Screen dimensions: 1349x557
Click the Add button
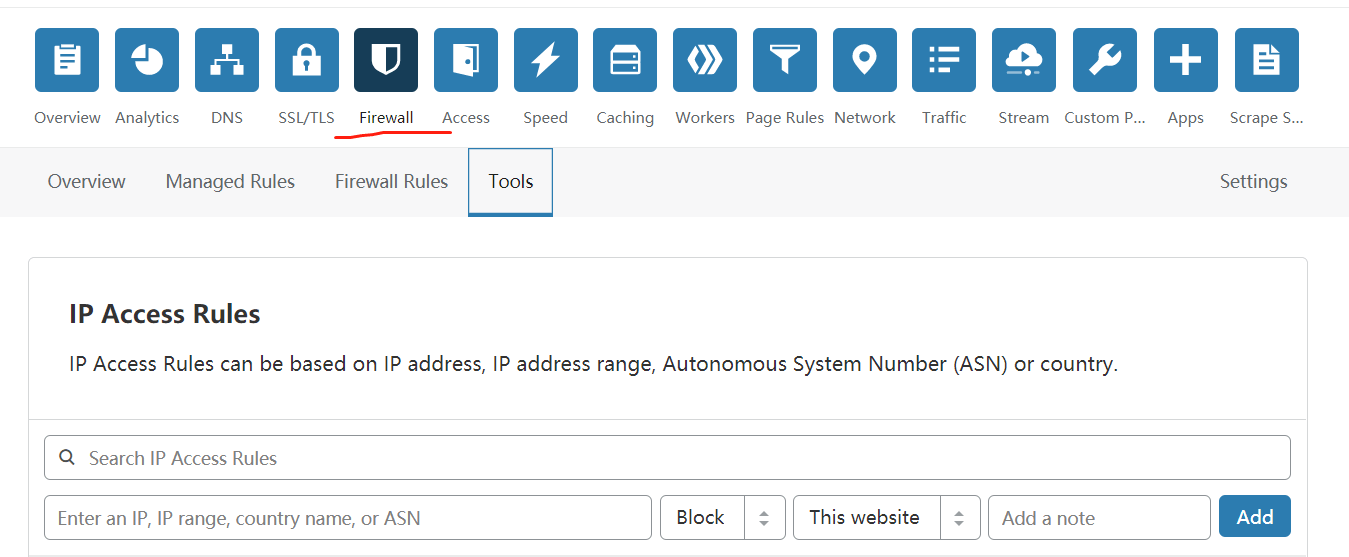pos(1255,517)
